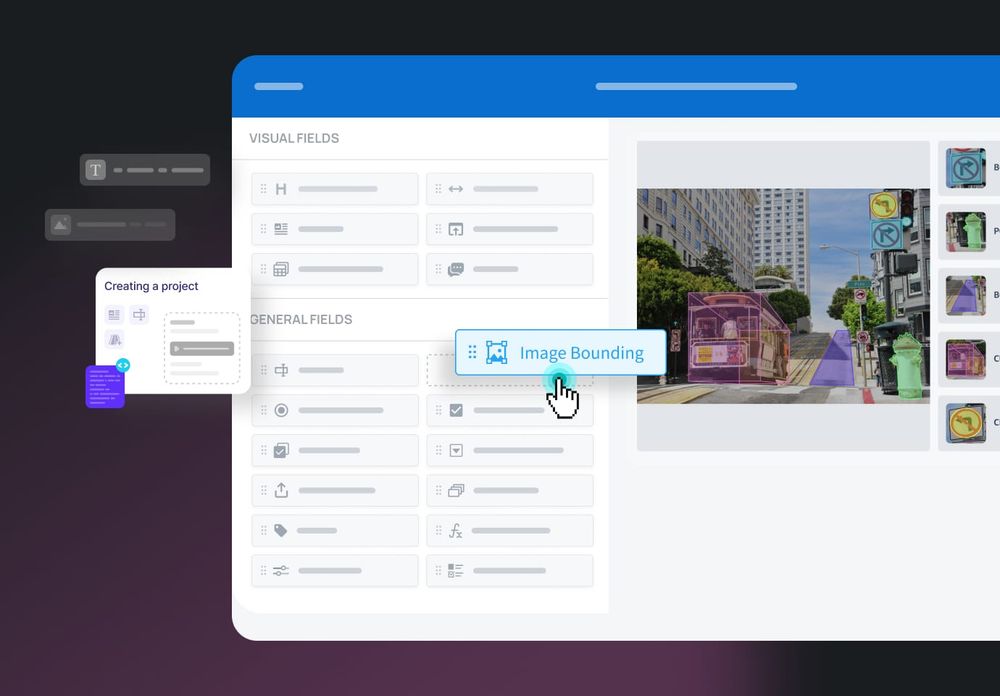Image resolution: width=1000 pixels, height=696 pixels.
Task: Grab the drag handle of the radio button field
Action: point(263,410)
